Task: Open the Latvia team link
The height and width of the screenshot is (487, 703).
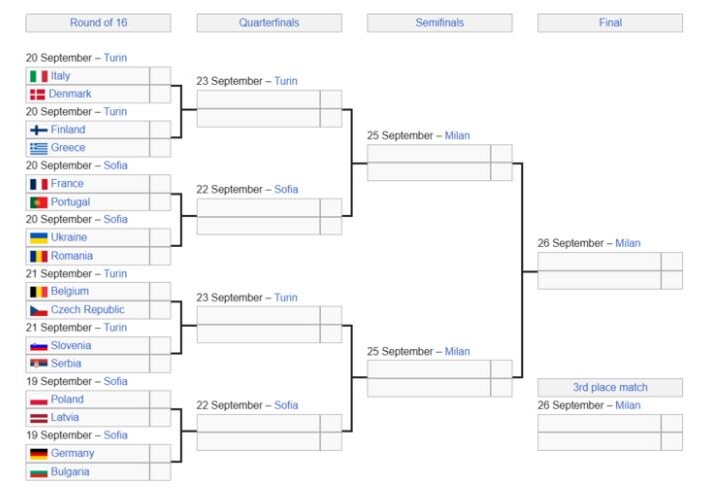Action: (x=65, y=417)
